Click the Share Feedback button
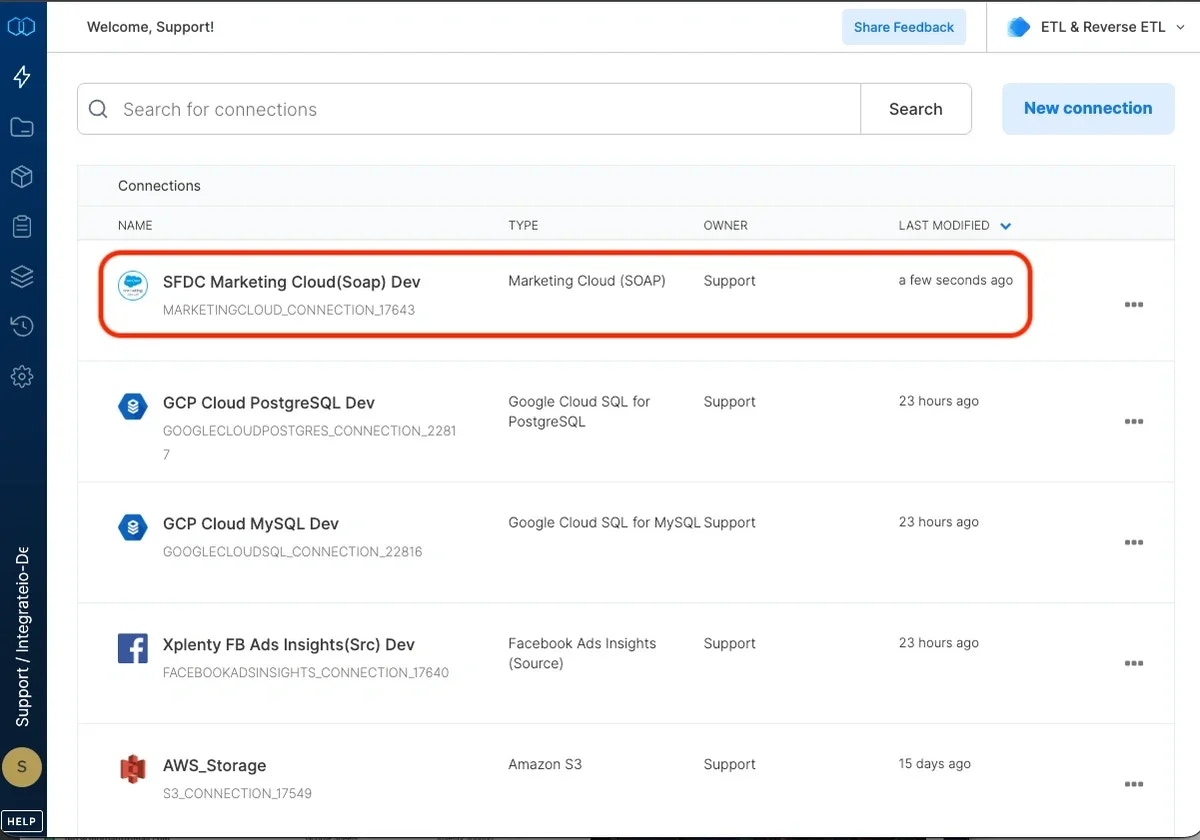The width and height of the screenshot is (1200, 840). (904, 27)
